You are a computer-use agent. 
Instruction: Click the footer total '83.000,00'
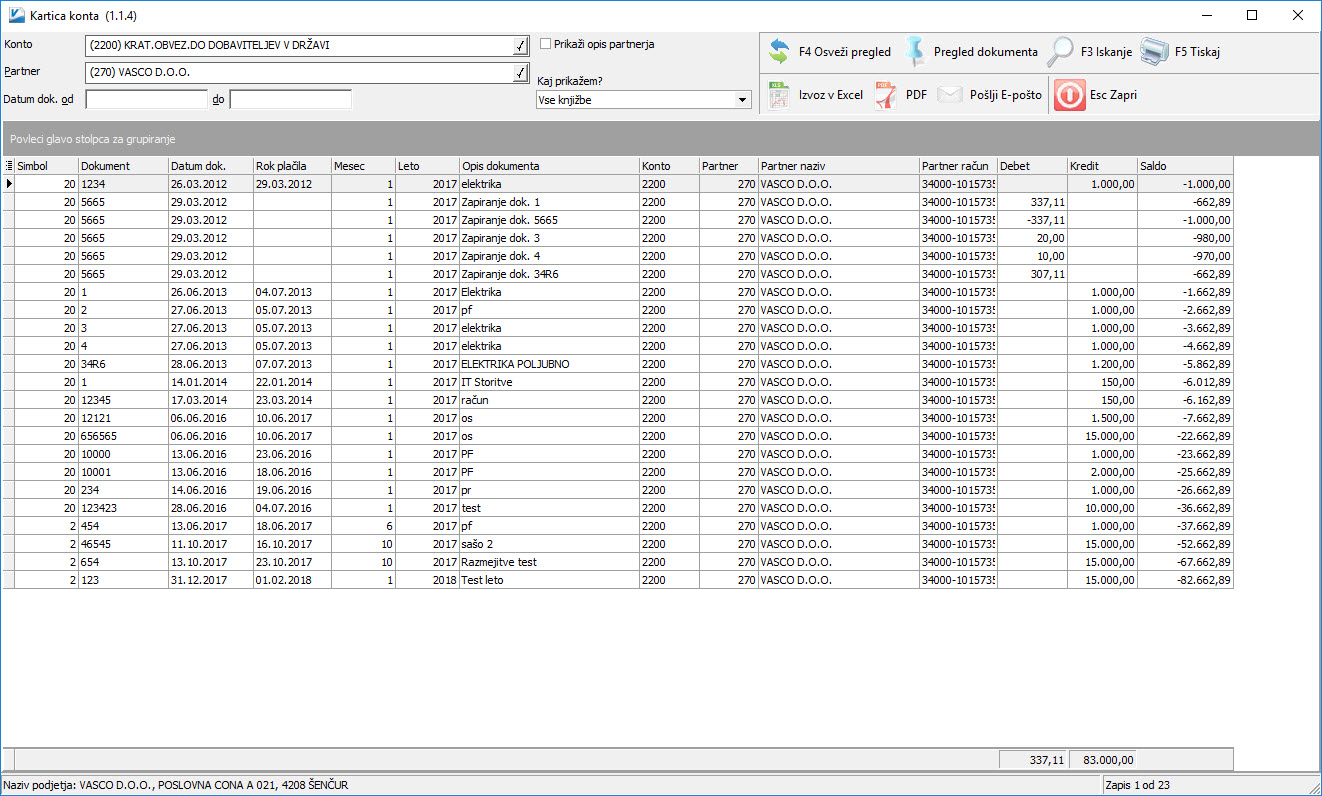[x=1103, y=761]
